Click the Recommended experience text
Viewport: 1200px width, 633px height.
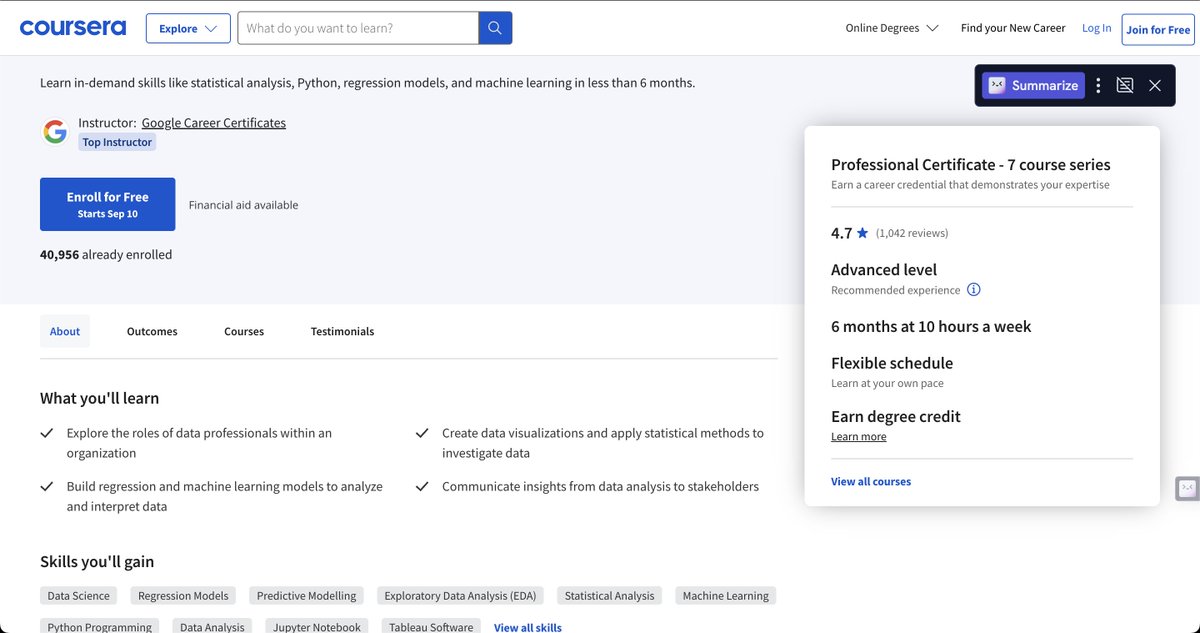pos(895,290)
